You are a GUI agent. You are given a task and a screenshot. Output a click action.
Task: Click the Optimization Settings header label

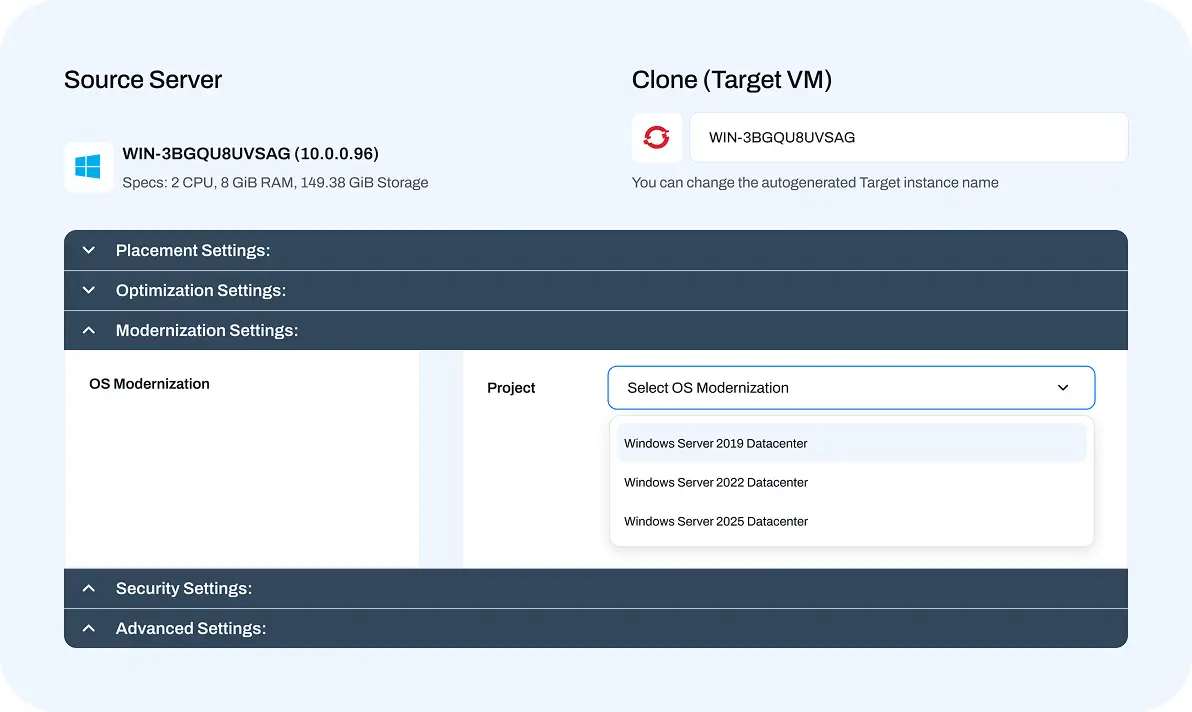201,290
